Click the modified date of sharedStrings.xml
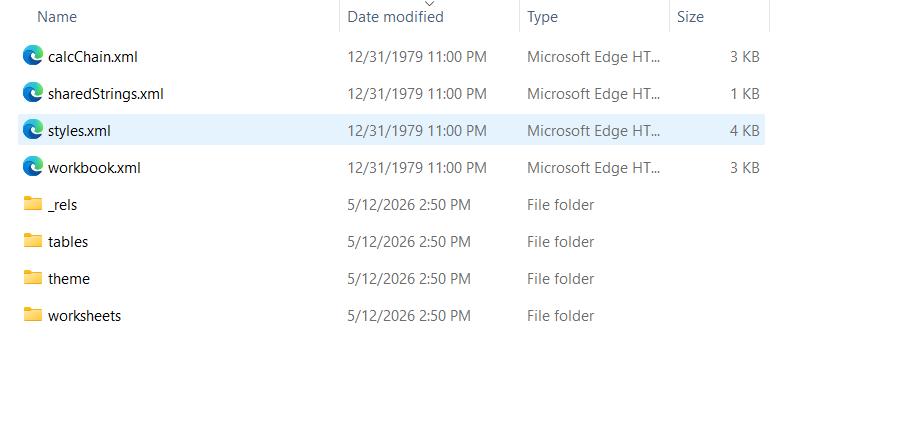 click(x=416, y=94)
